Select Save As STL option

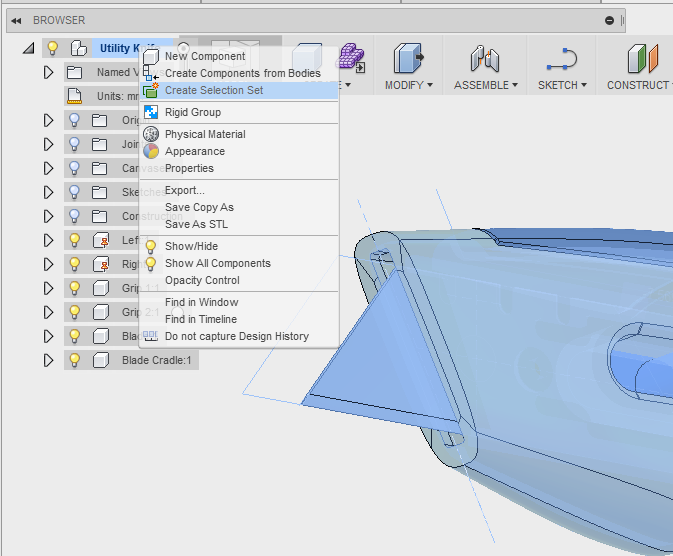196,224
